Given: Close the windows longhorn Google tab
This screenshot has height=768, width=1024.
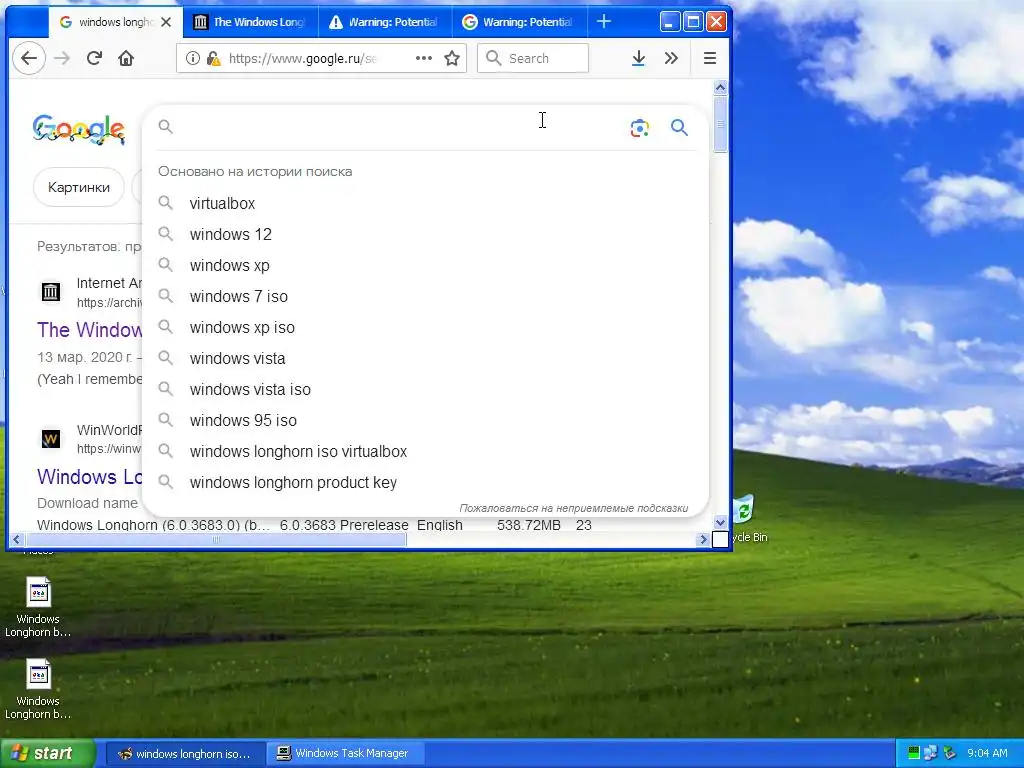Looking at the screenshot, I should pos(166,22).
